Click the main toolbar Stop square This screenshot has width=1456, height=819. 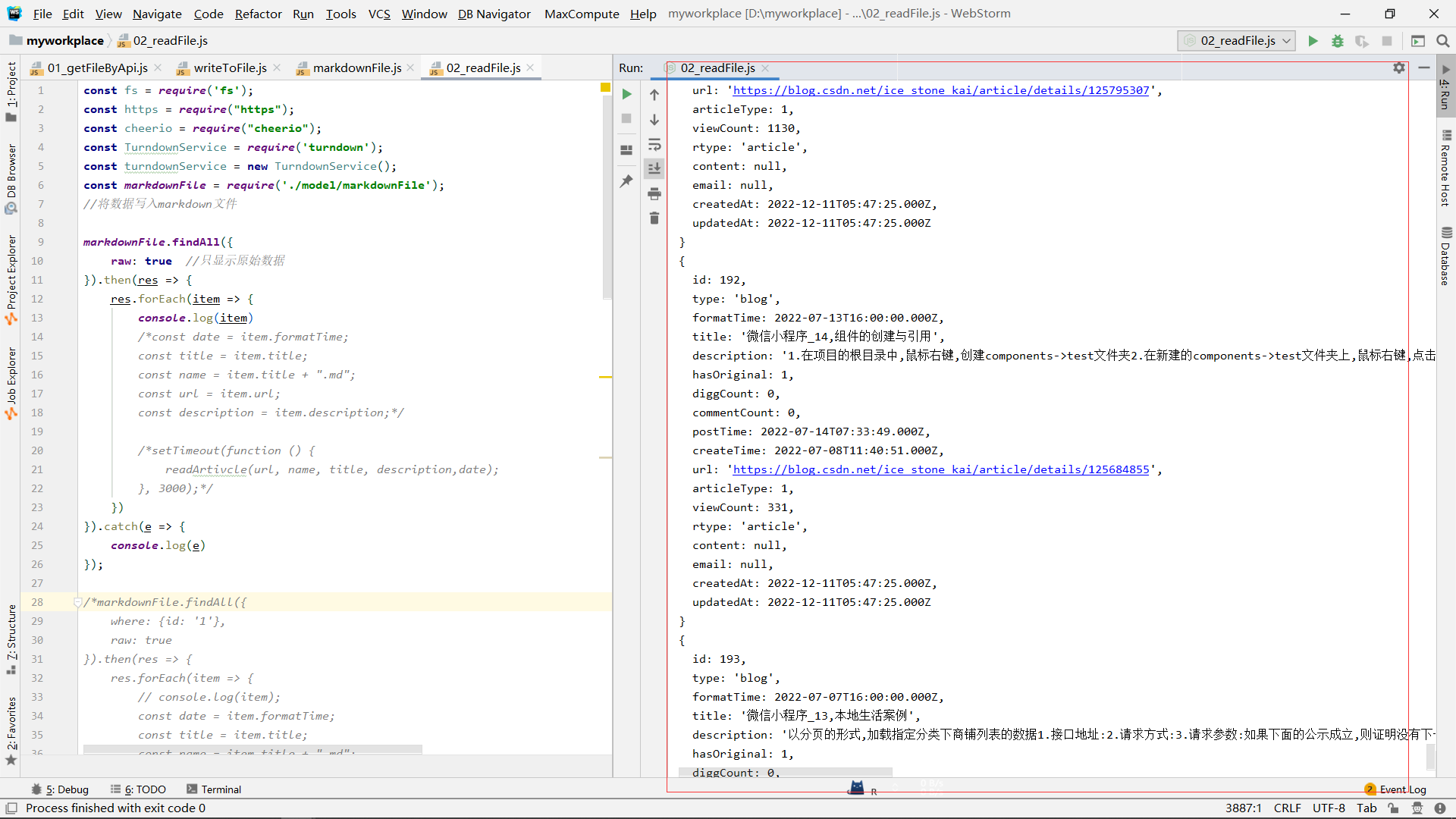1387,41
